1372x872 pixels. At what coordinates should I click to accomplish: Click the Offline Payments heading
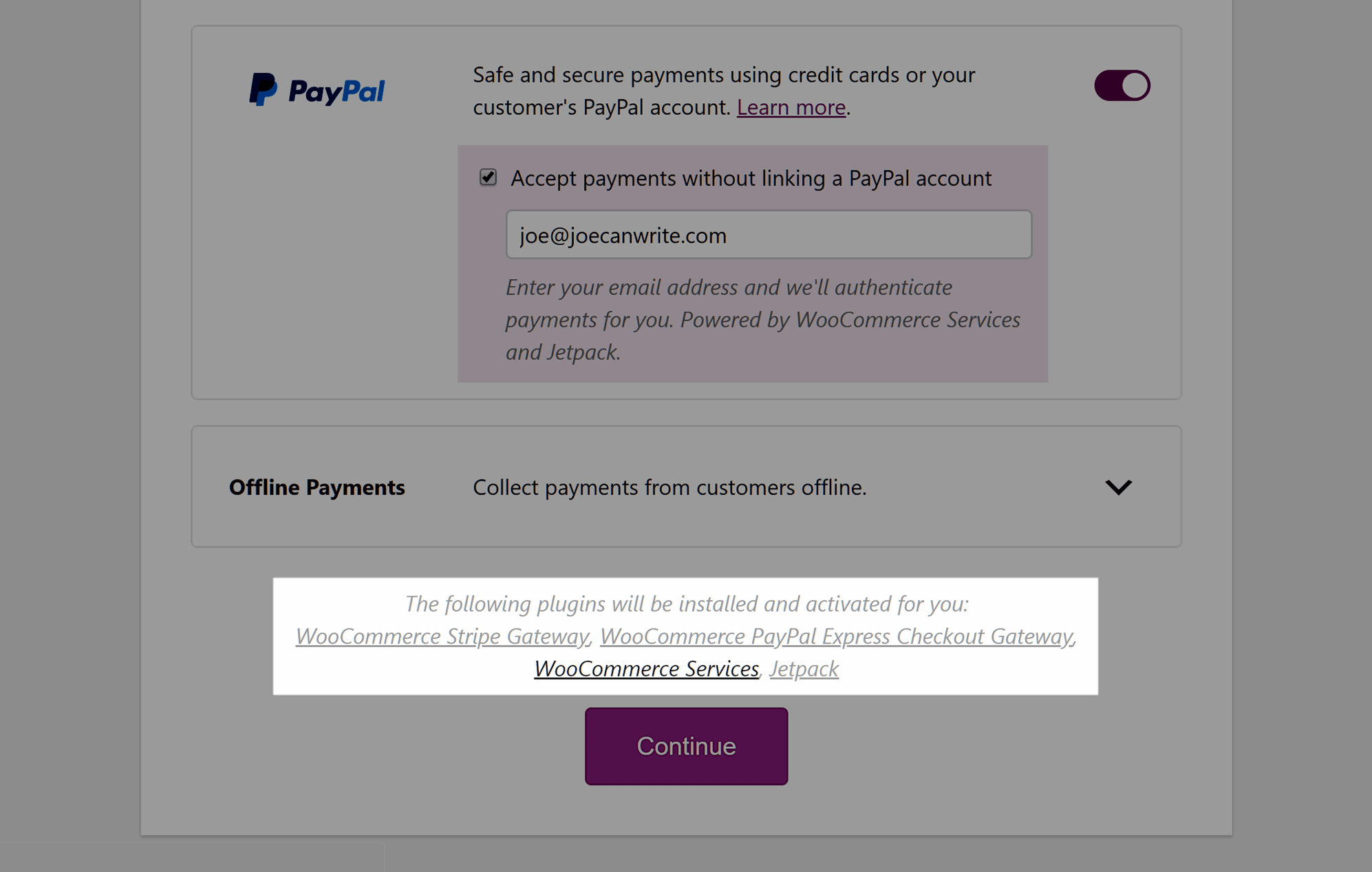tap(317, 487)
